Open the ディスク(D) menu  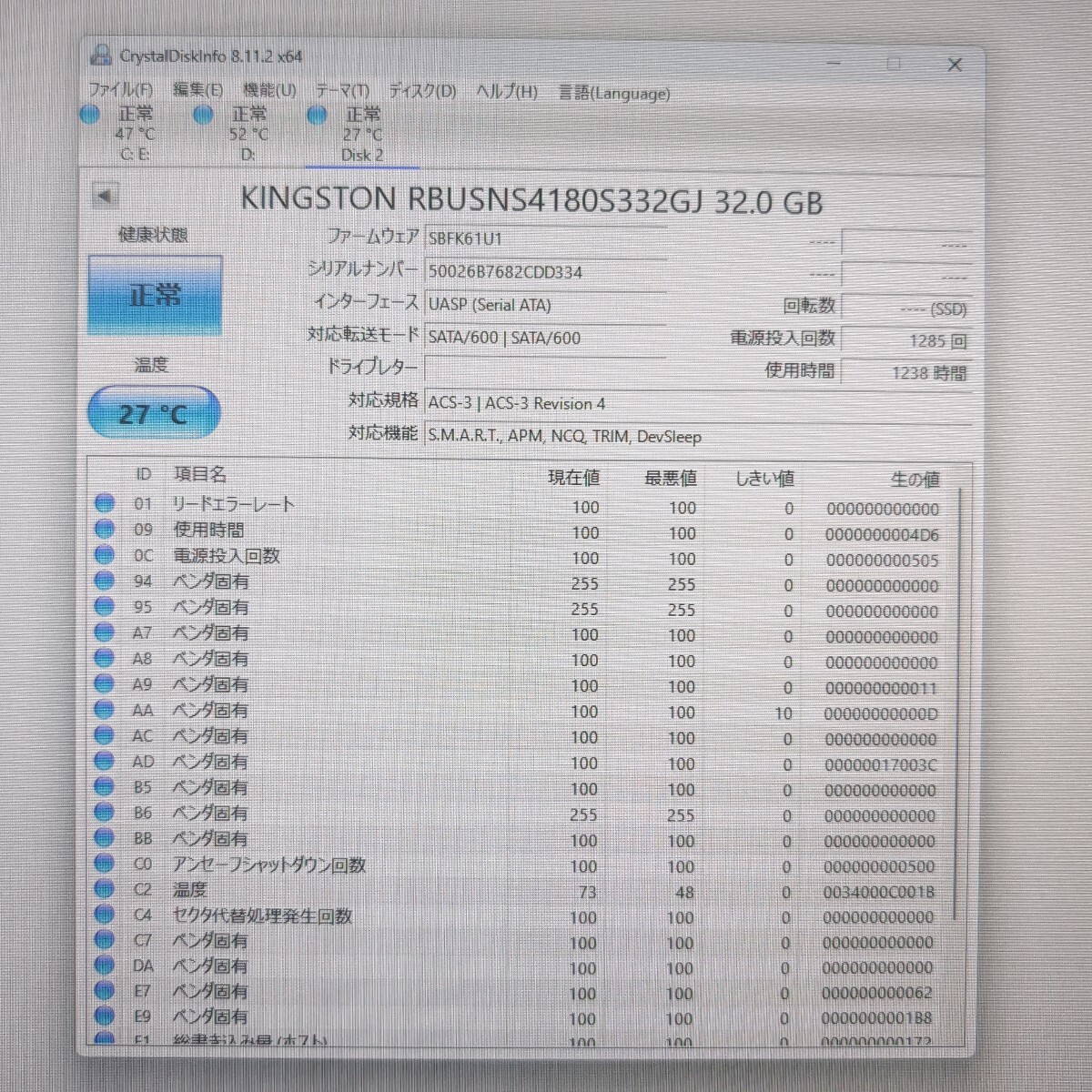[x=422, y=91]
